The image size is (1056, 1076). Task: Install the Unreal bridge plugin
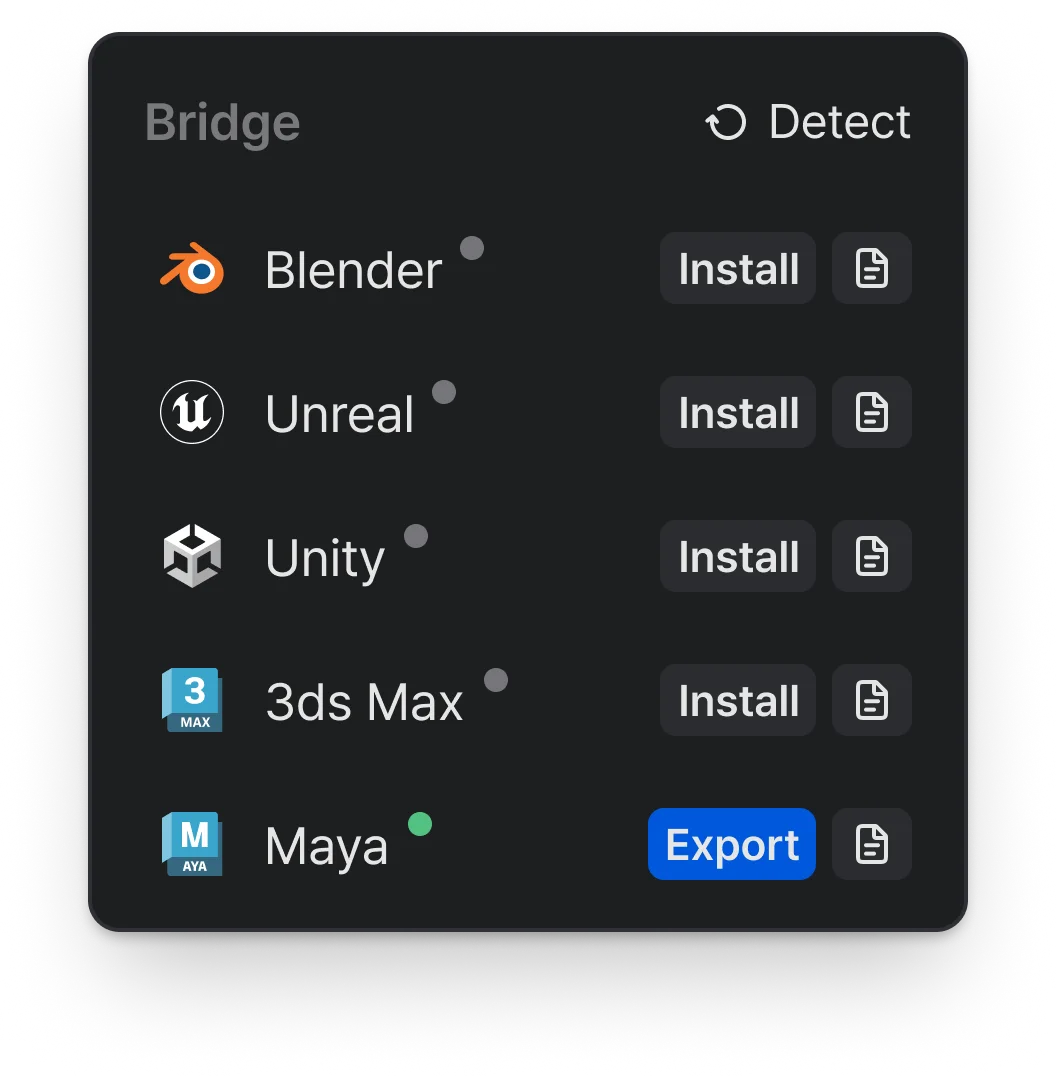pyautogui.click(x=738, y=412)
